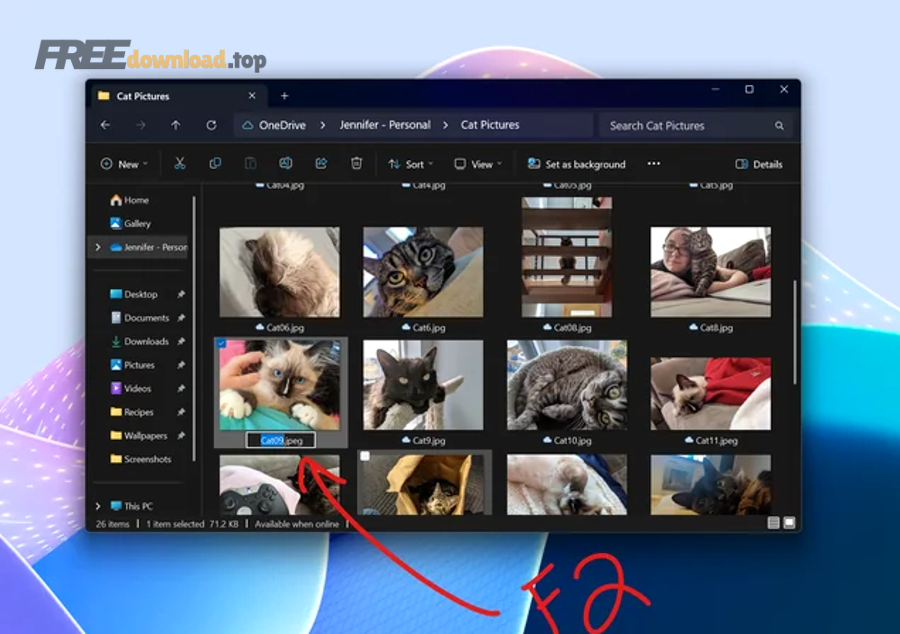Click OneDrive breadcrumb in address bar
The height and width of the screenshot is (634, 900).
(x=282, y=125)
